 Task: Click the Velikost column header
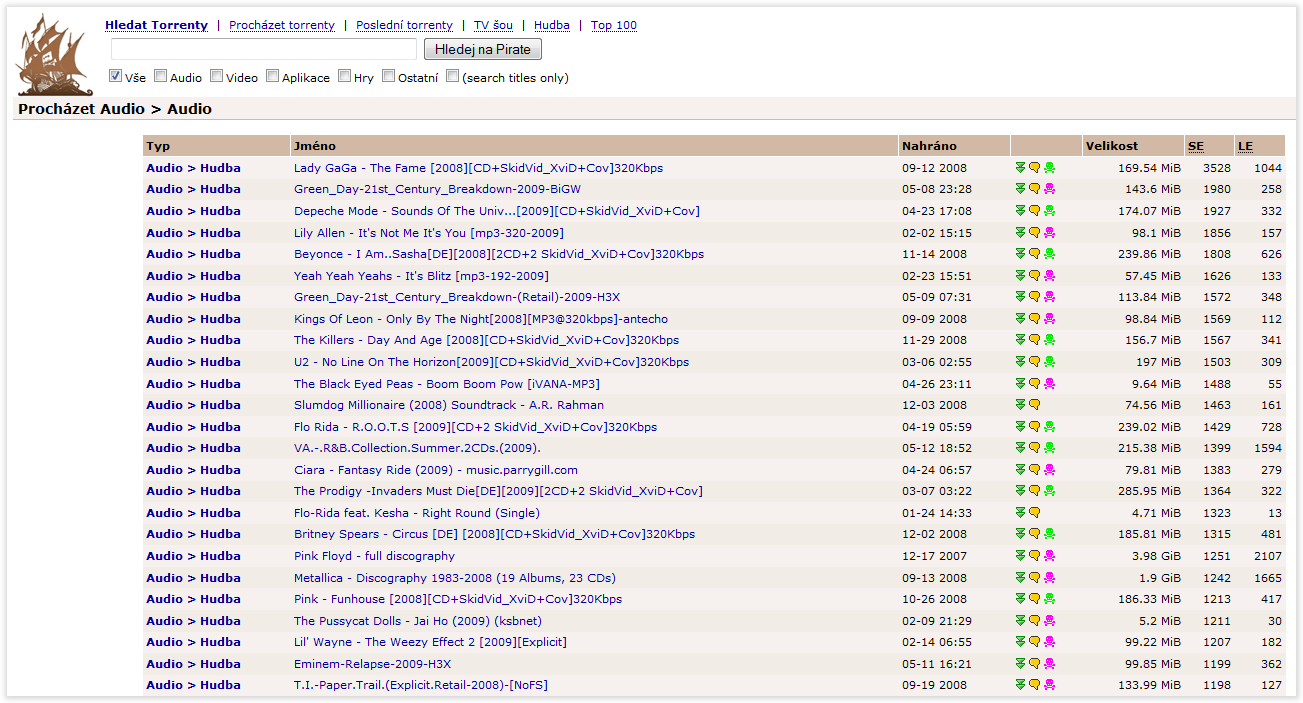click(1112, 146)
